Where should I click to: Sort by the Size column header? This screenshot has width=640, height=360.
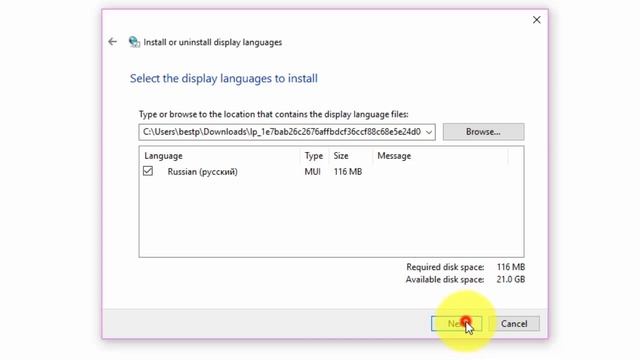341,156
